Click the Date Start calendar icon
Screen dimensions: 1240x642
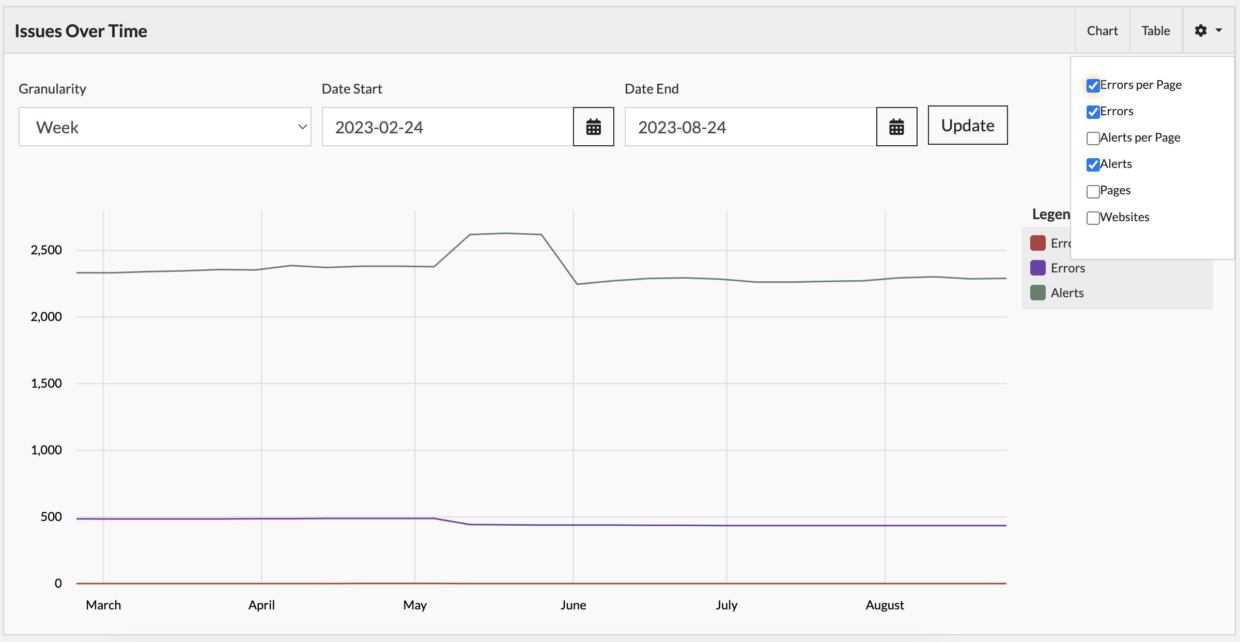[x=593, y=126]
